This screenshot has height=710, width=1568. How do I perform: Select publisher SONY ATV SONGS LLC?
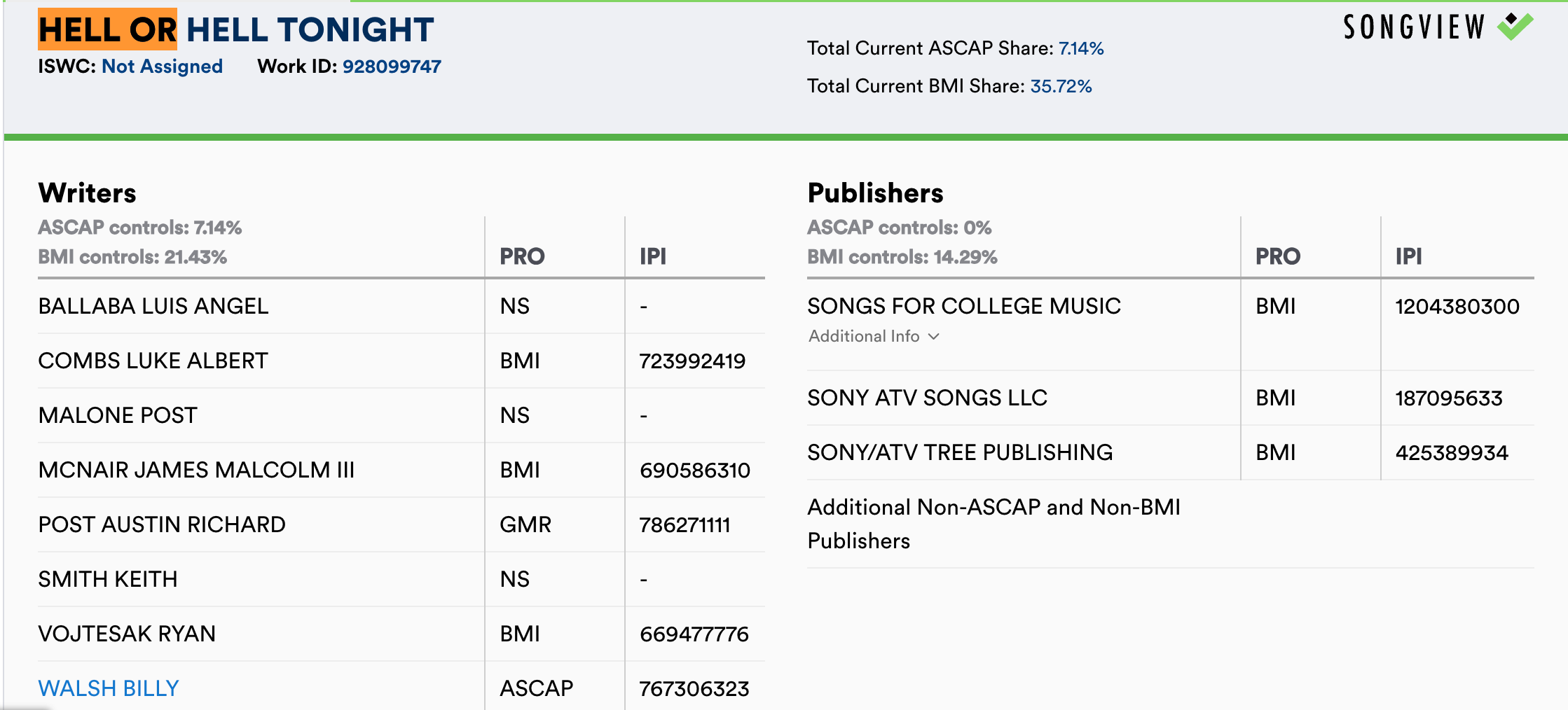(927, 398)
